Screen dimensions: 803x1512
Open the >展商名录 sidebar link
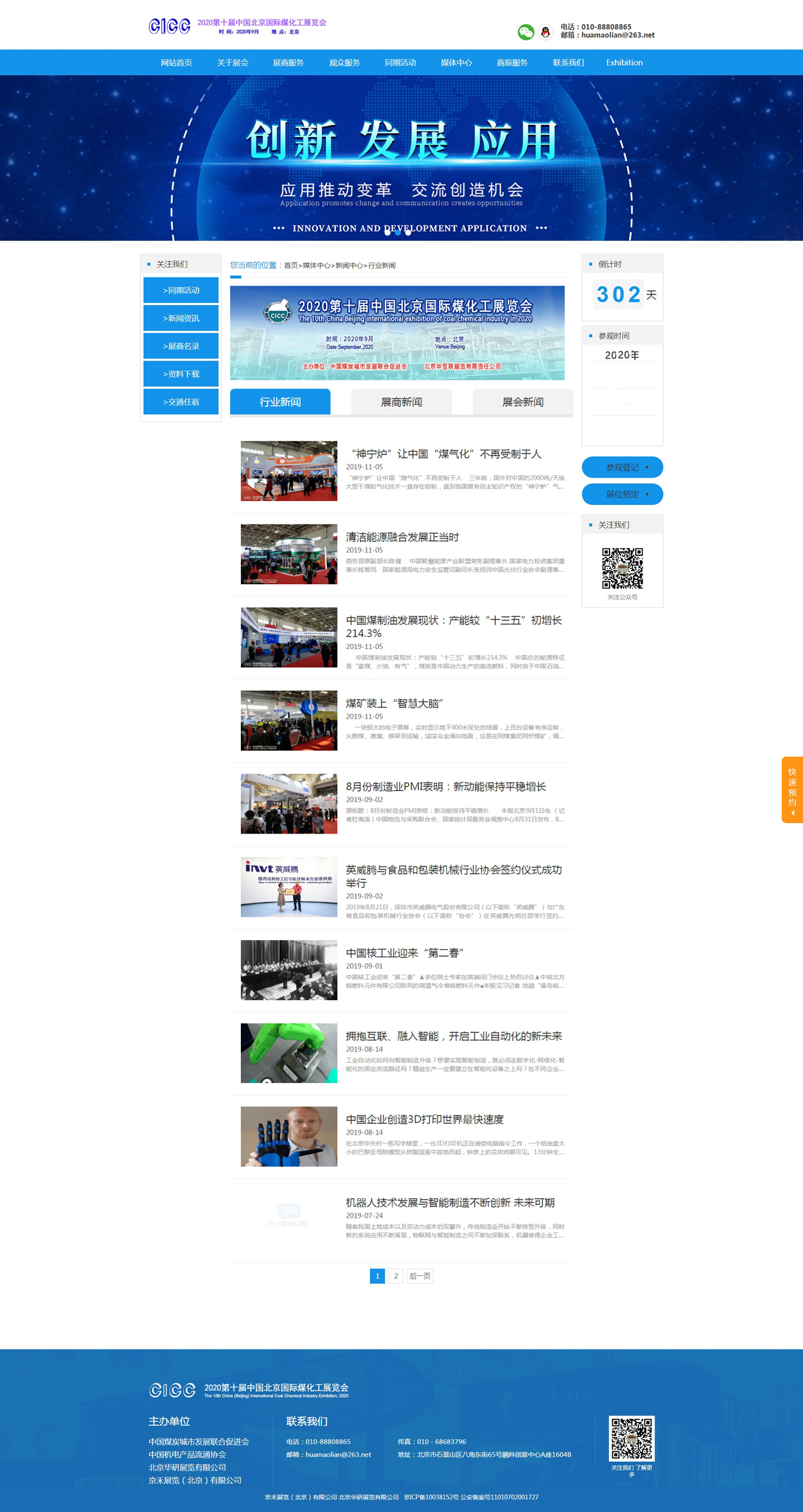(x=181, y=346)
